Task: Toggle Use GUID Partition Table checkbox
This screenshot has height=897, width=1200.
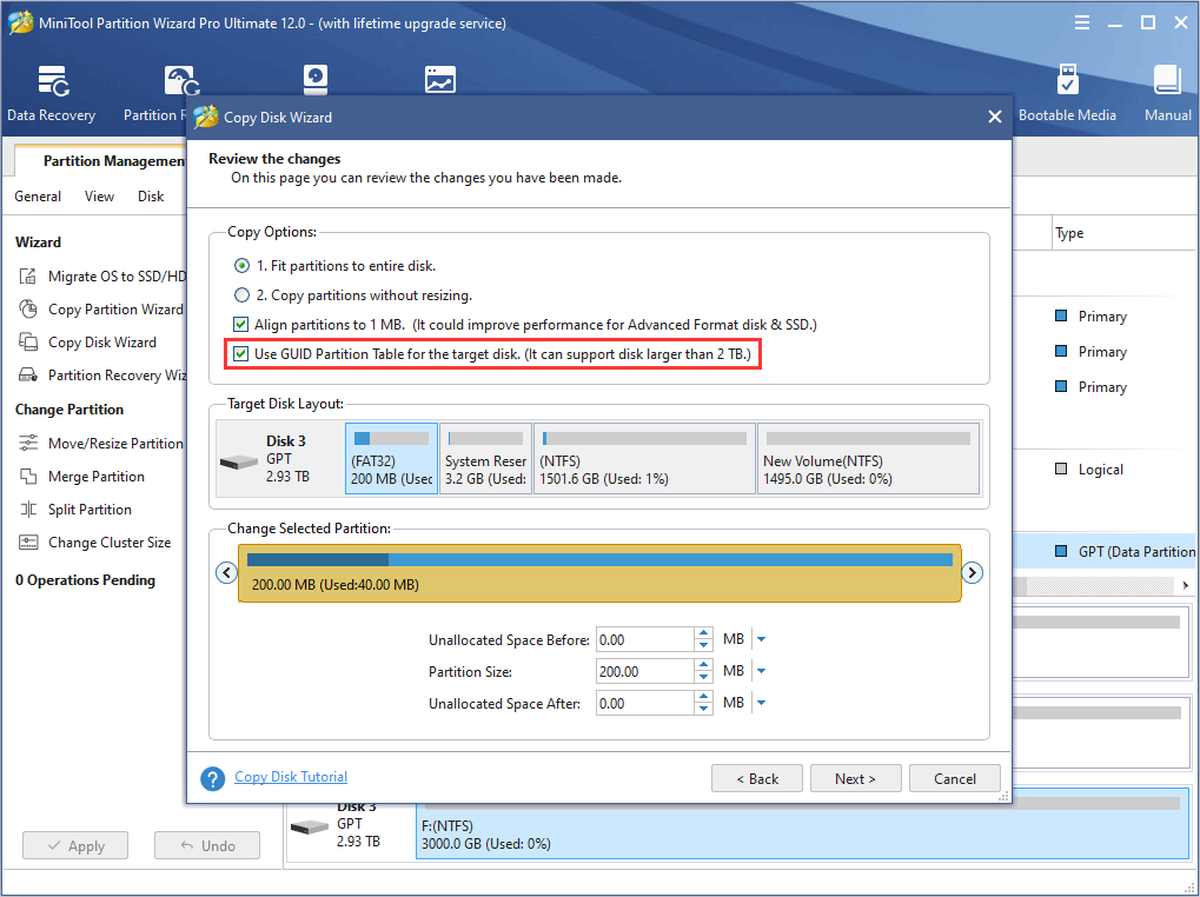Action: point(241,354)
